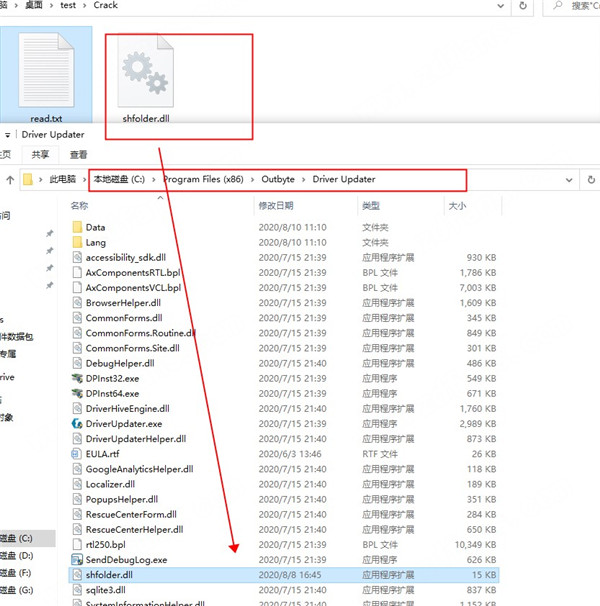600x606 pixels.
Task: Select the shfolder.dll gear file thumbnail
Action: [146, 71]
